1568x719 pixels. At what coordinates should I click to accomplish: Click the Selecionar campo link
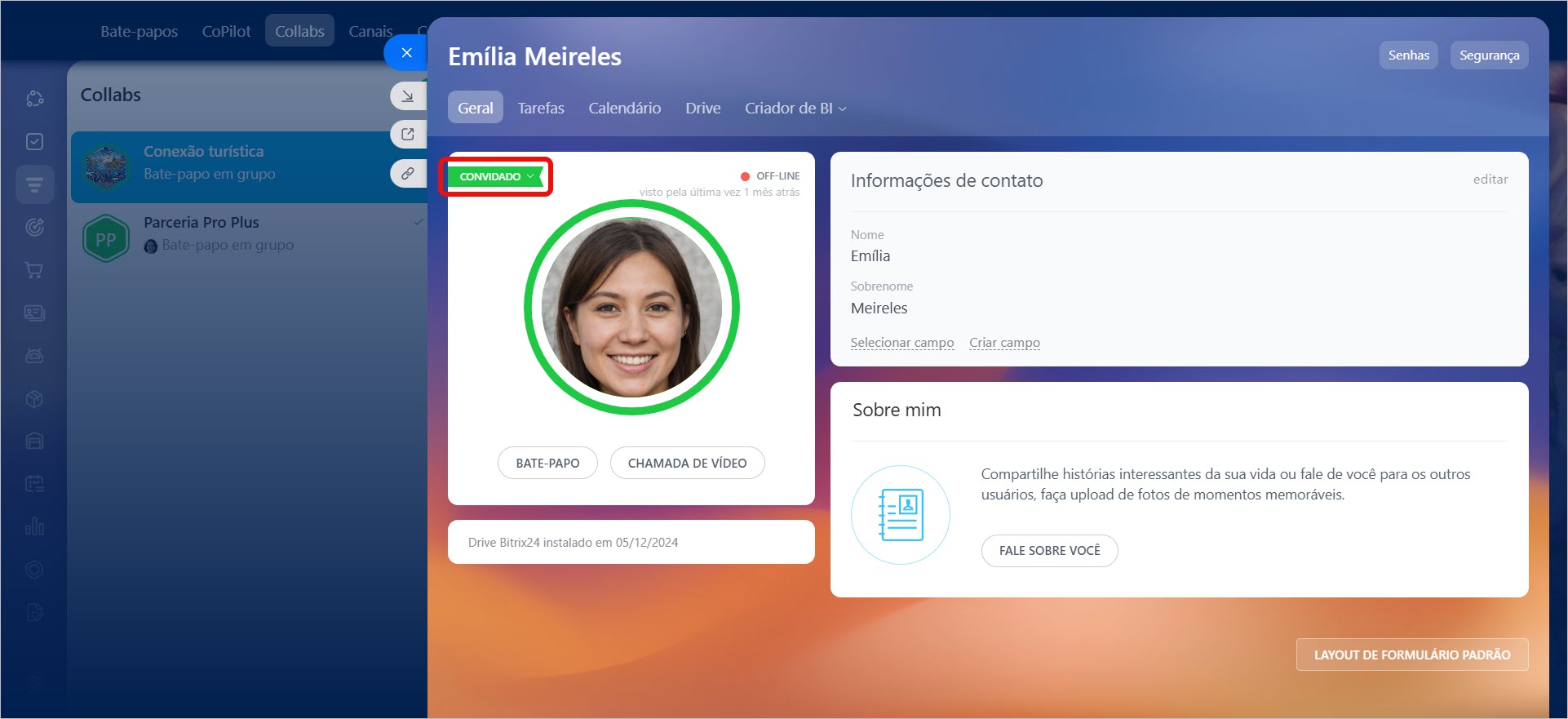point(901,343)
